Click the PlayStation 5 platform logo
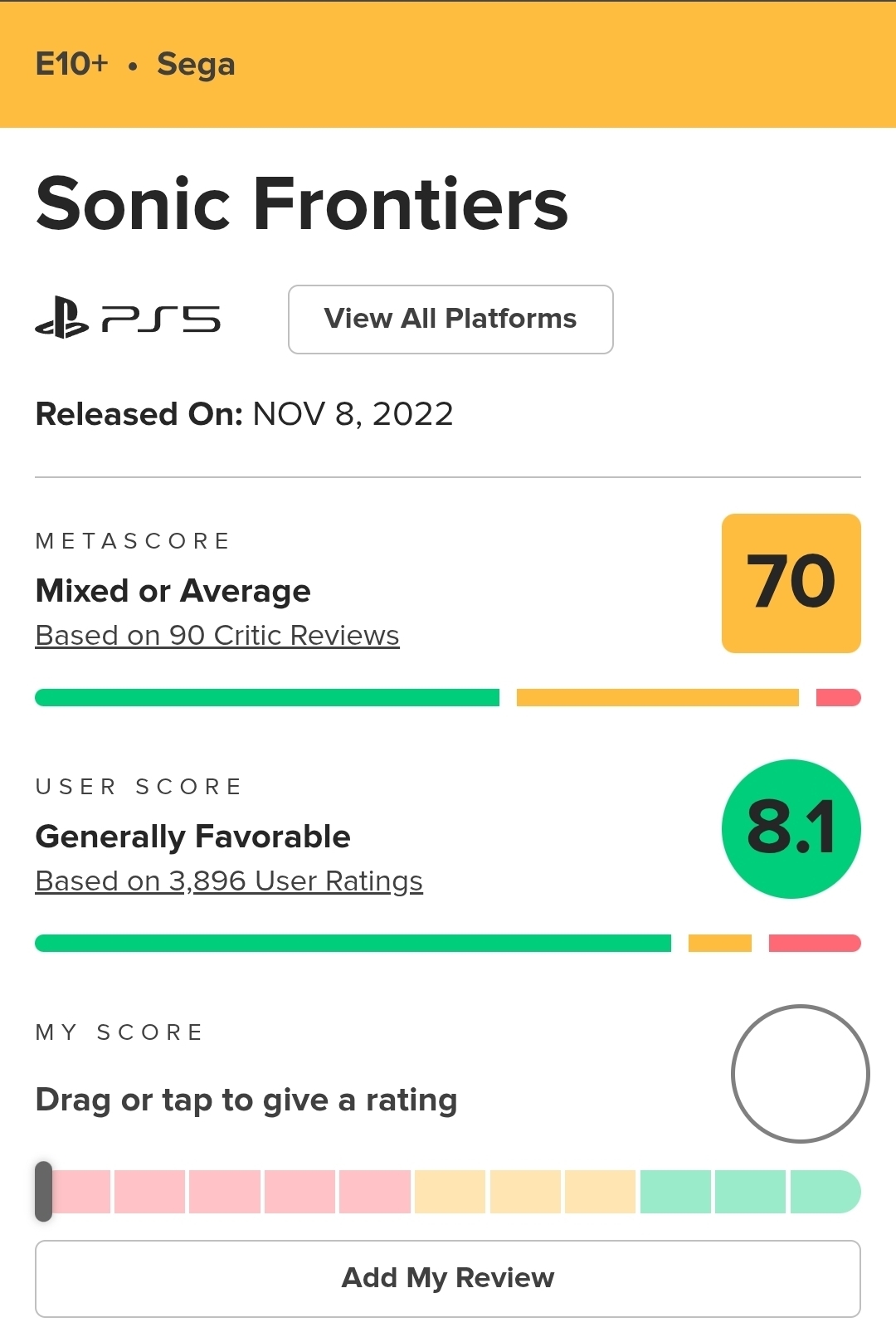 click(128, 320)
